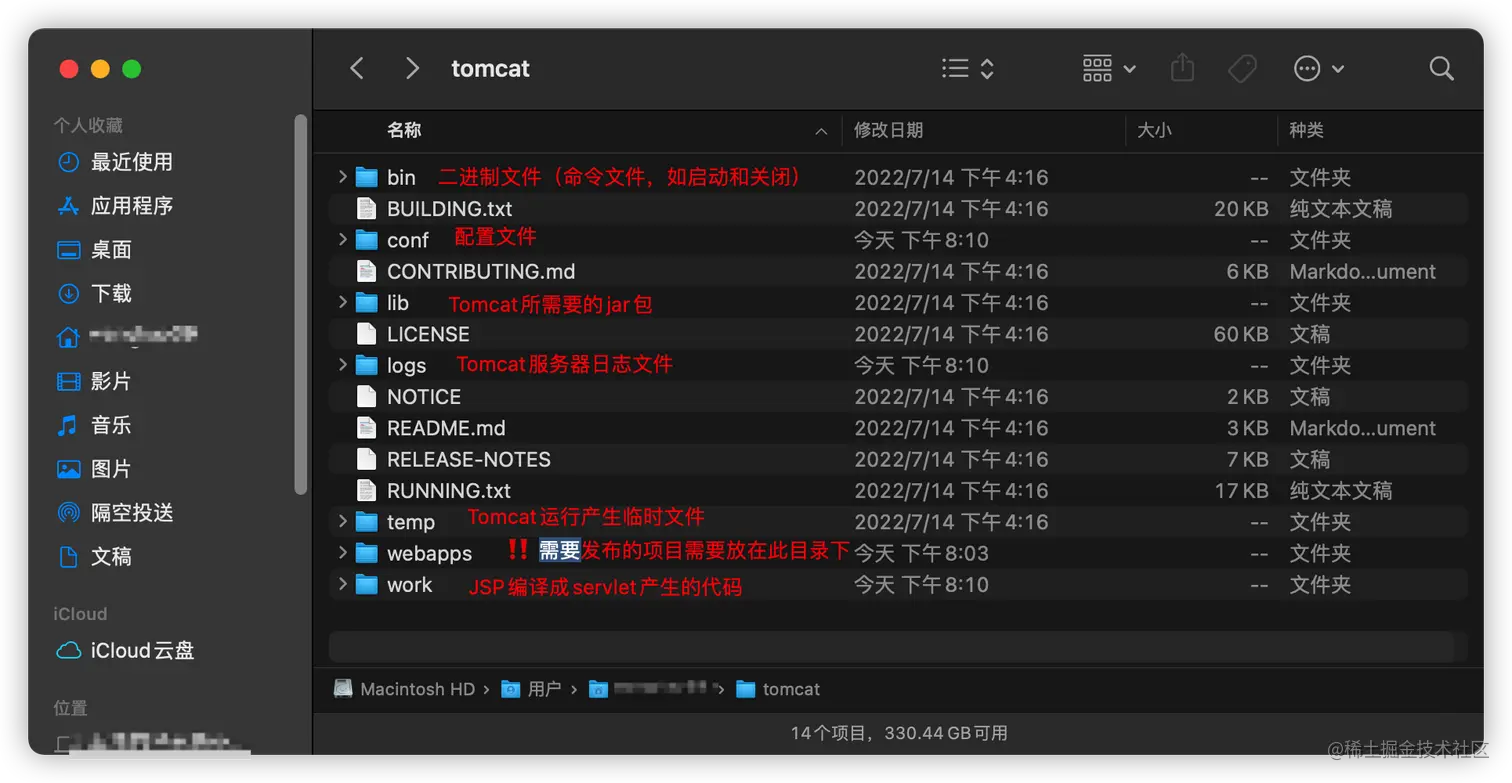This screenshot has height=783, width=1512.
Task: Open the group-by grid dropdown
Action: tap(1109, 68)
